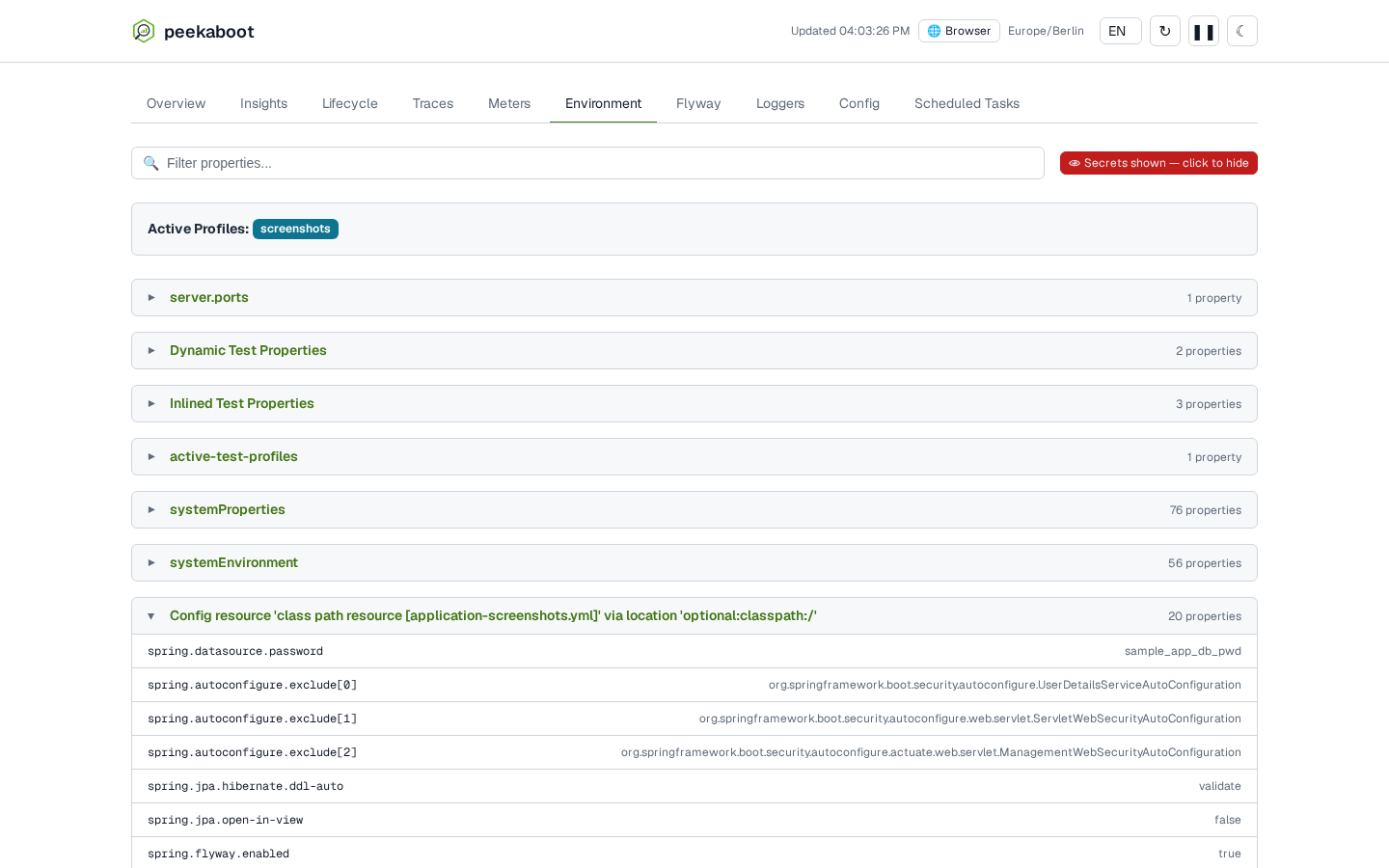Open the Traces tab
1389x868 pixels.
point(433,103)
